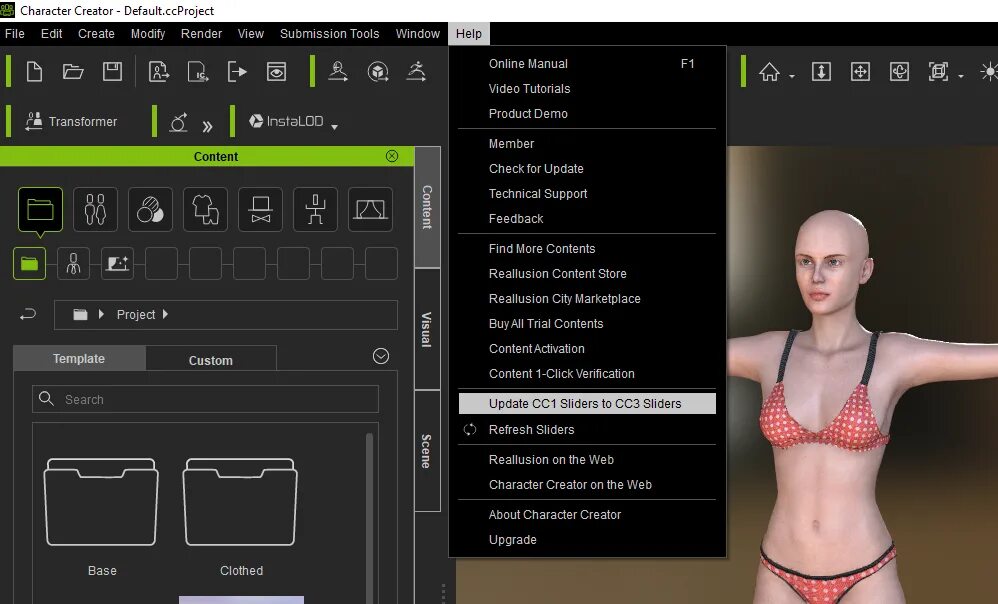Screen dimensions: 998x604
Task: Select the green folder sub-category icon
Action: [x=29, y=263]
